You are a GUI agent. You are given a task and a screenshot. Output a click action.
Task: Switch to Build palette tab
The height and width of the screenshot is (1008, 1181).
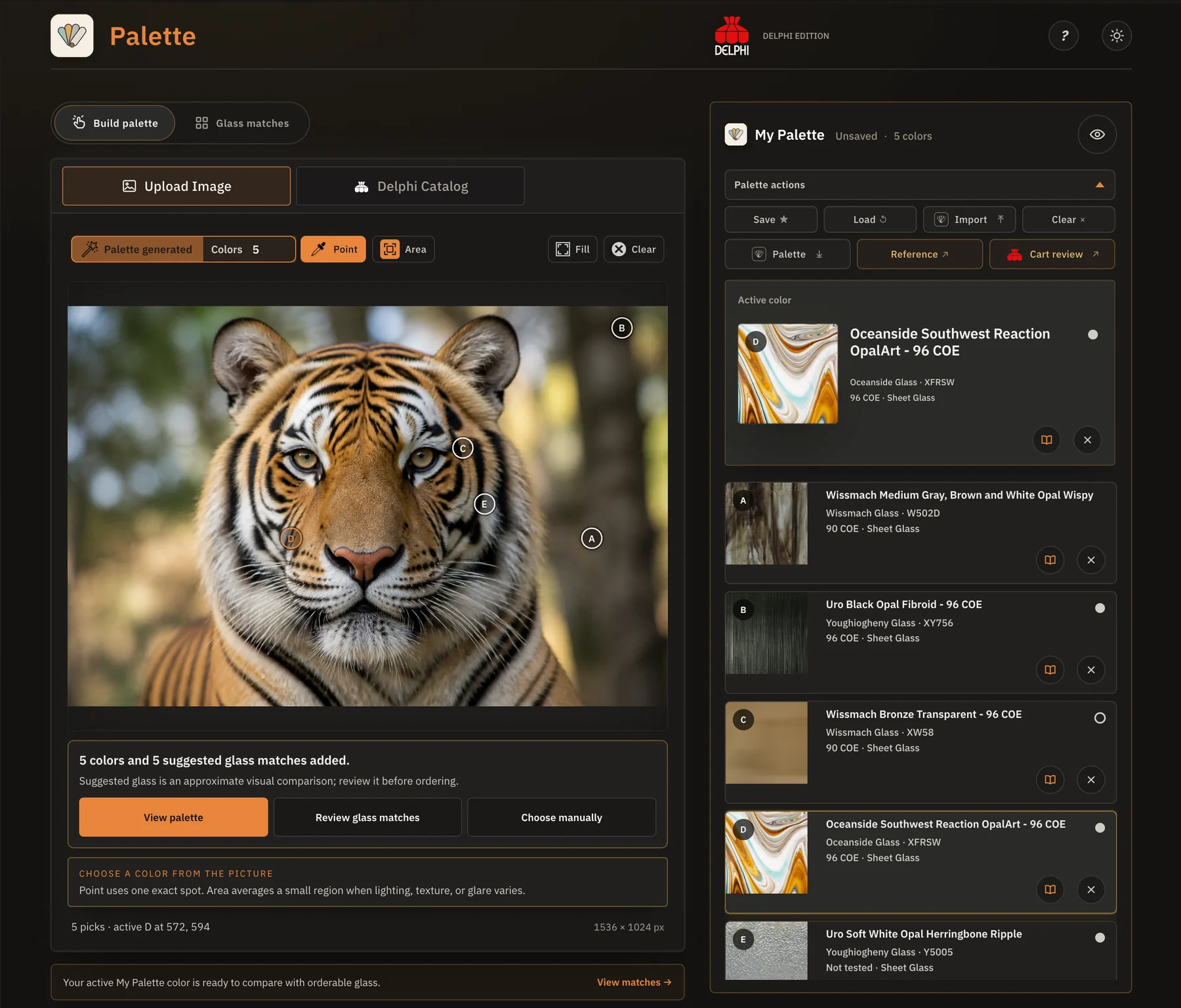click(115, 123)
